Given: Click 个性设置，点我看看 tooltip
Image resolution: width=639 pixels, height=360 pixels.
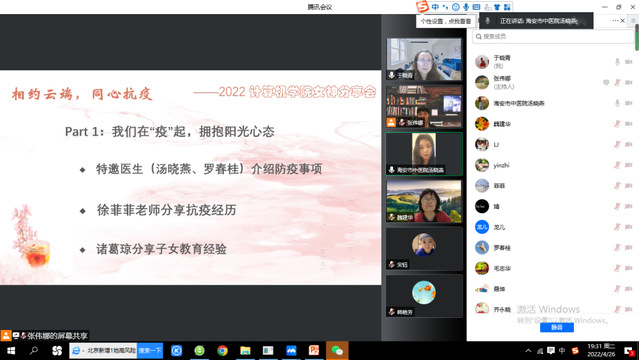Looking at the screenshot, I should [x=445, y=21].
